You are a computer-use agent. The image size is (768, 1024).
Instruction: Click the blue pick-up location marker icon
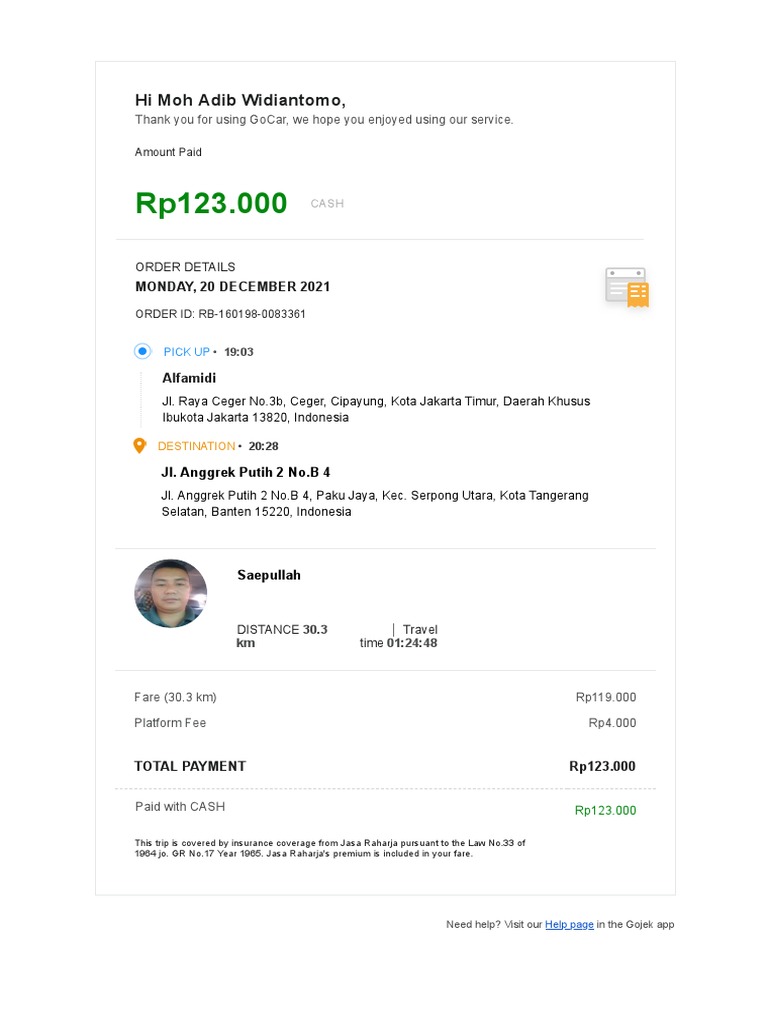pyautogui.click(x=142, y=351)
